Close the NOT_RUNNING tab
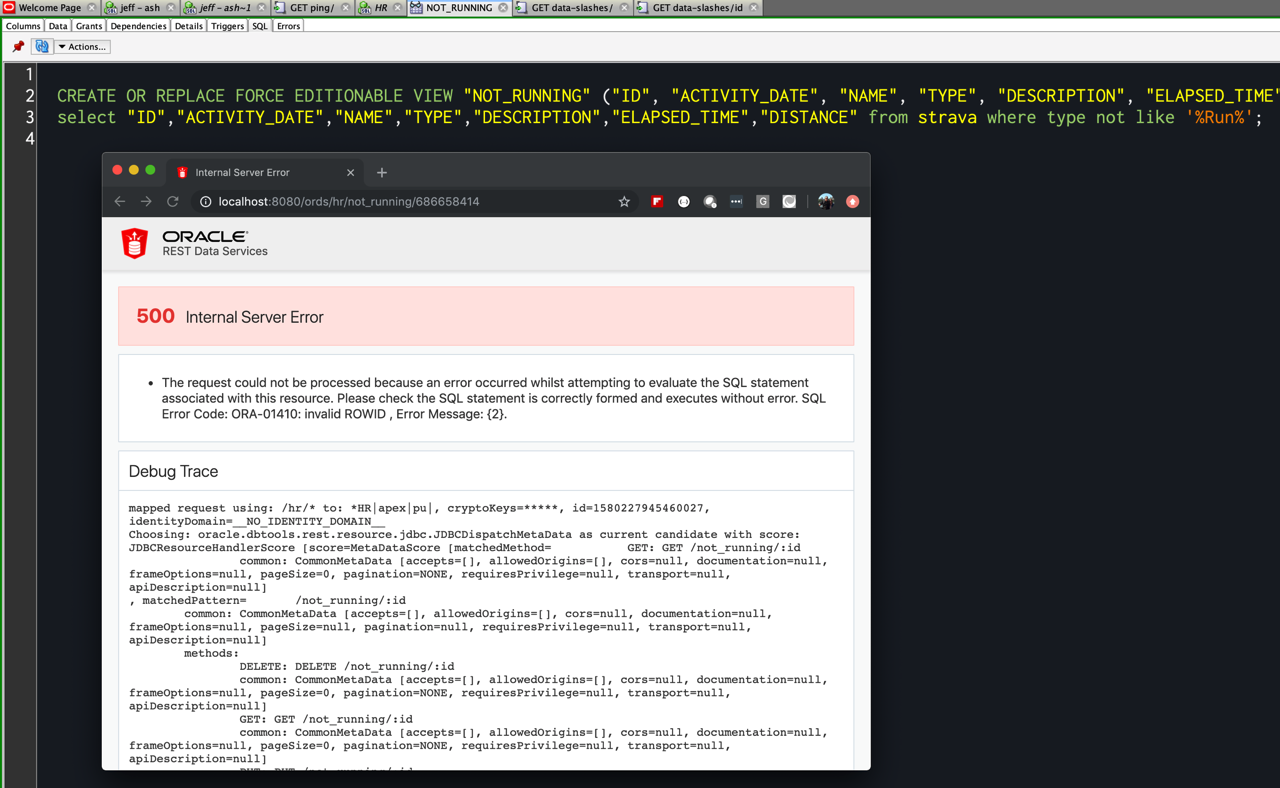Image resolution: width=1280 pixels, height=788 pixels. point(503,8)
